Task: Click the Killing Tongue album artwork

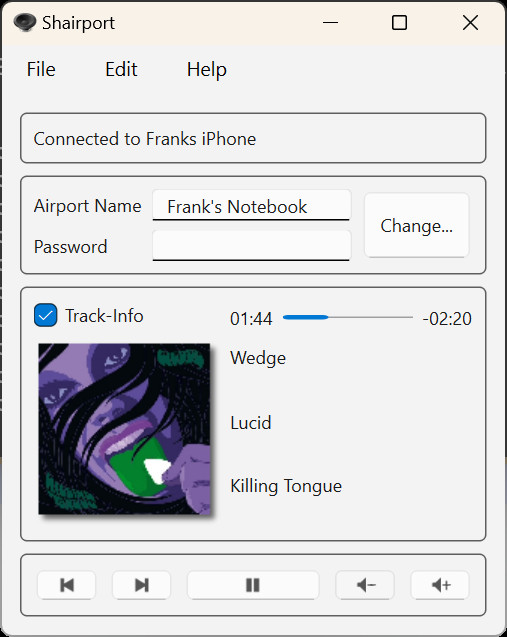Action: (x=124, y=429)
